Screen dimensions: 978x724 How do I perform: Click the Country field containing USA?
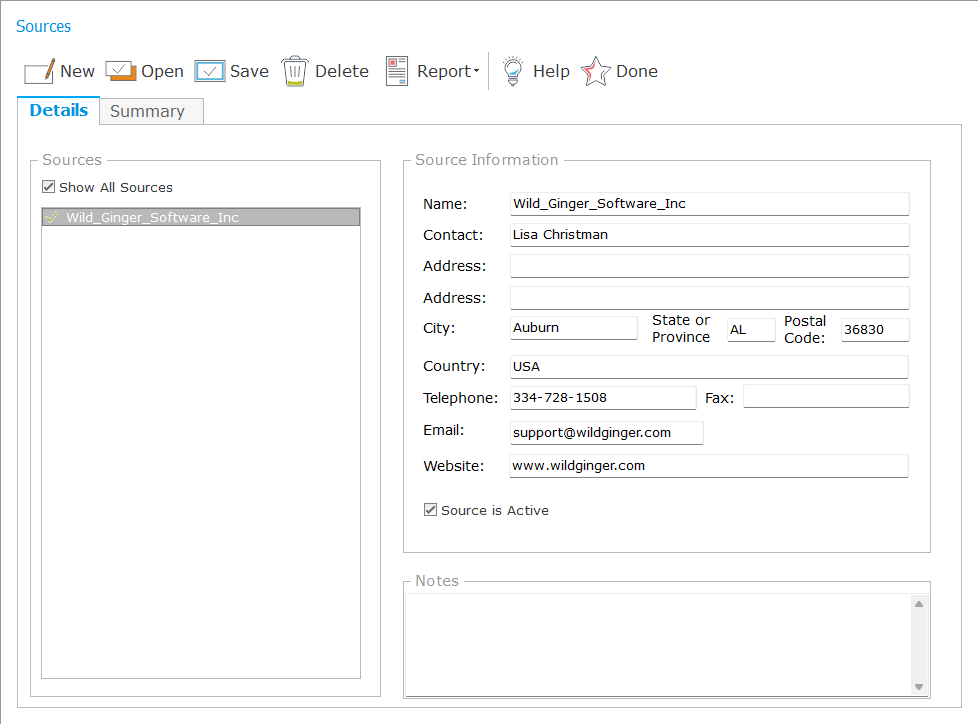tap(709, 367)
